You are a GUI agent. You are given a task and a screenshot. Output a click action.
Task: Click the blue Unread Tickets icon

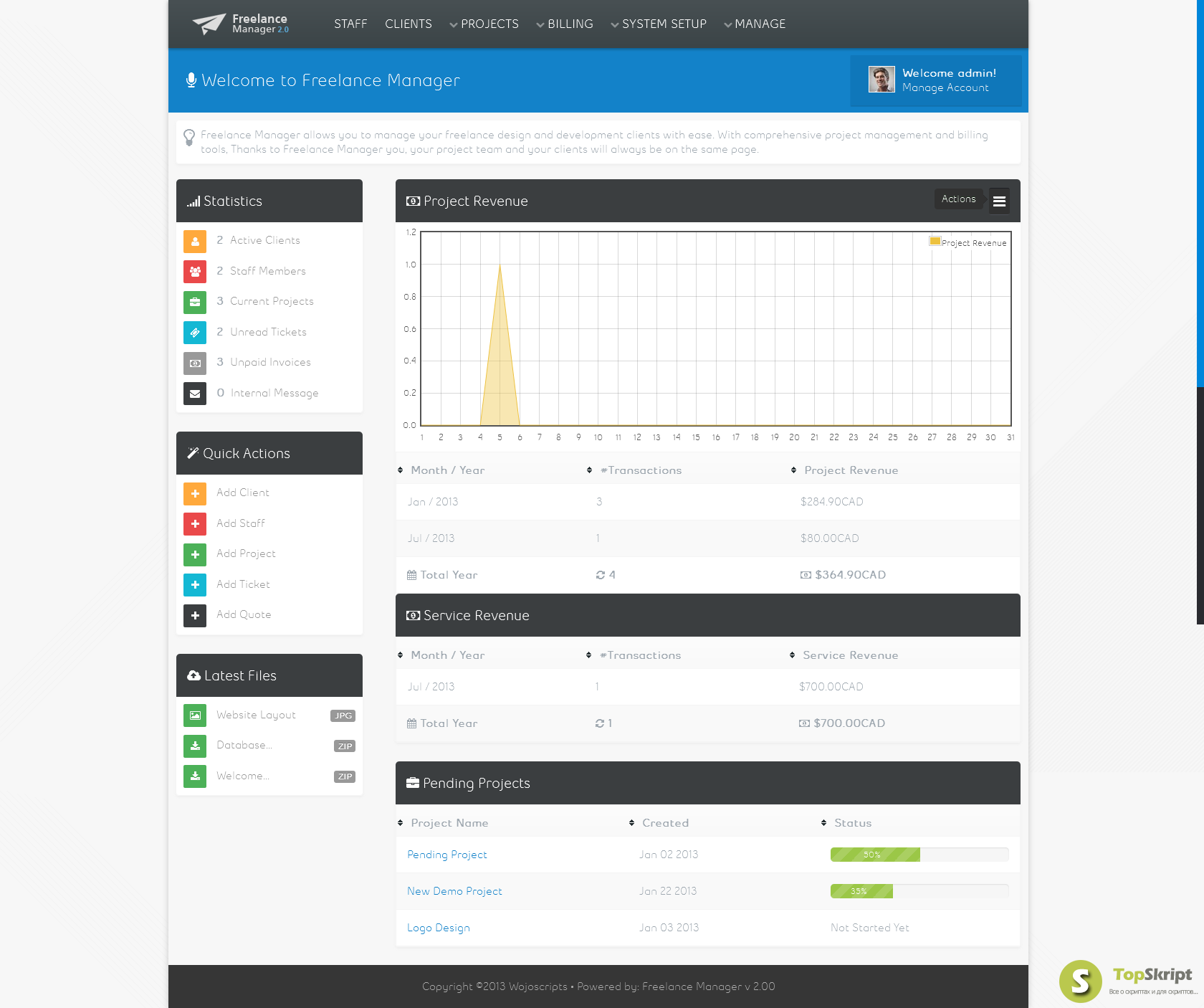point(195,333)
